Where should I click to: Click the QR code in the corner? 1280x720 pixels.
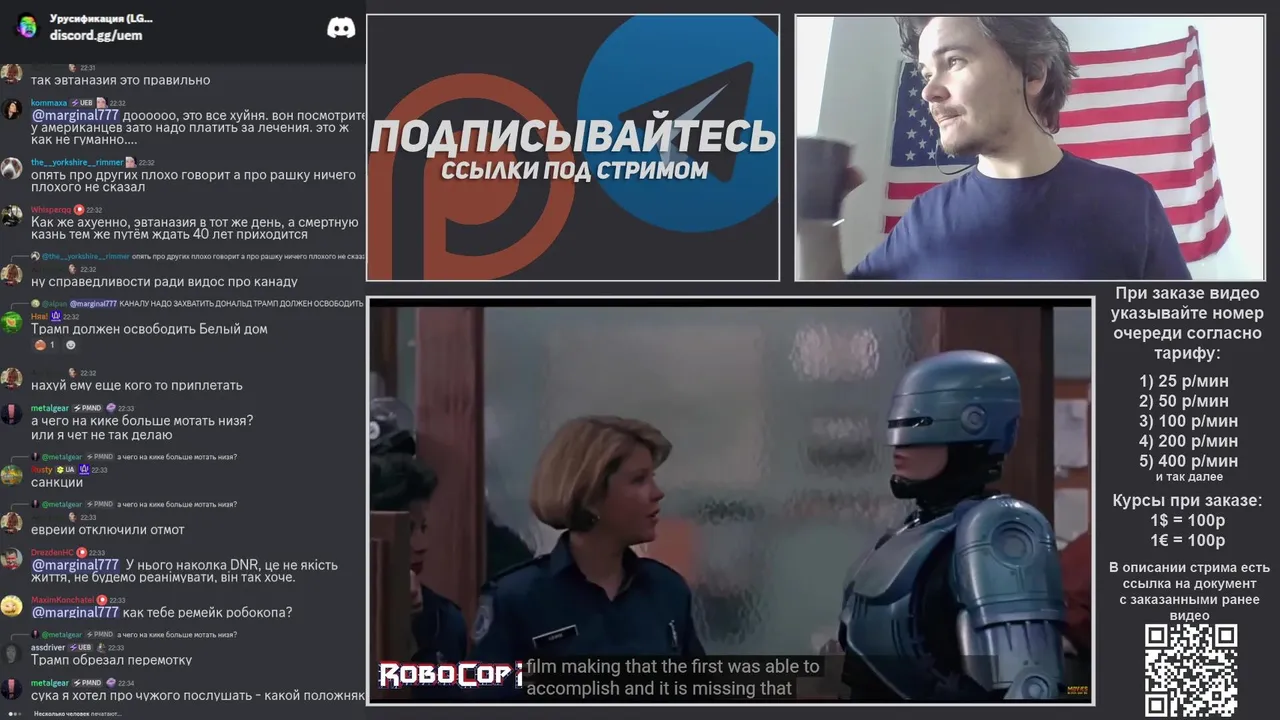(x=1191, y=669)
